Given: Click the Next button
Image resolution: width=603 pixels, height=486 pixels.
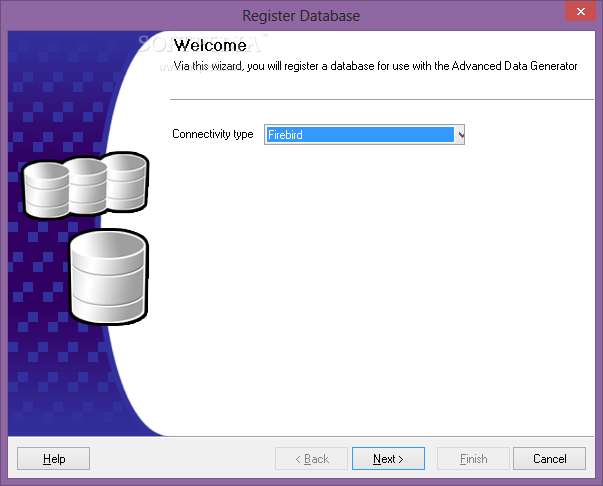Looking at the screenshot, I should coord(388,459).
